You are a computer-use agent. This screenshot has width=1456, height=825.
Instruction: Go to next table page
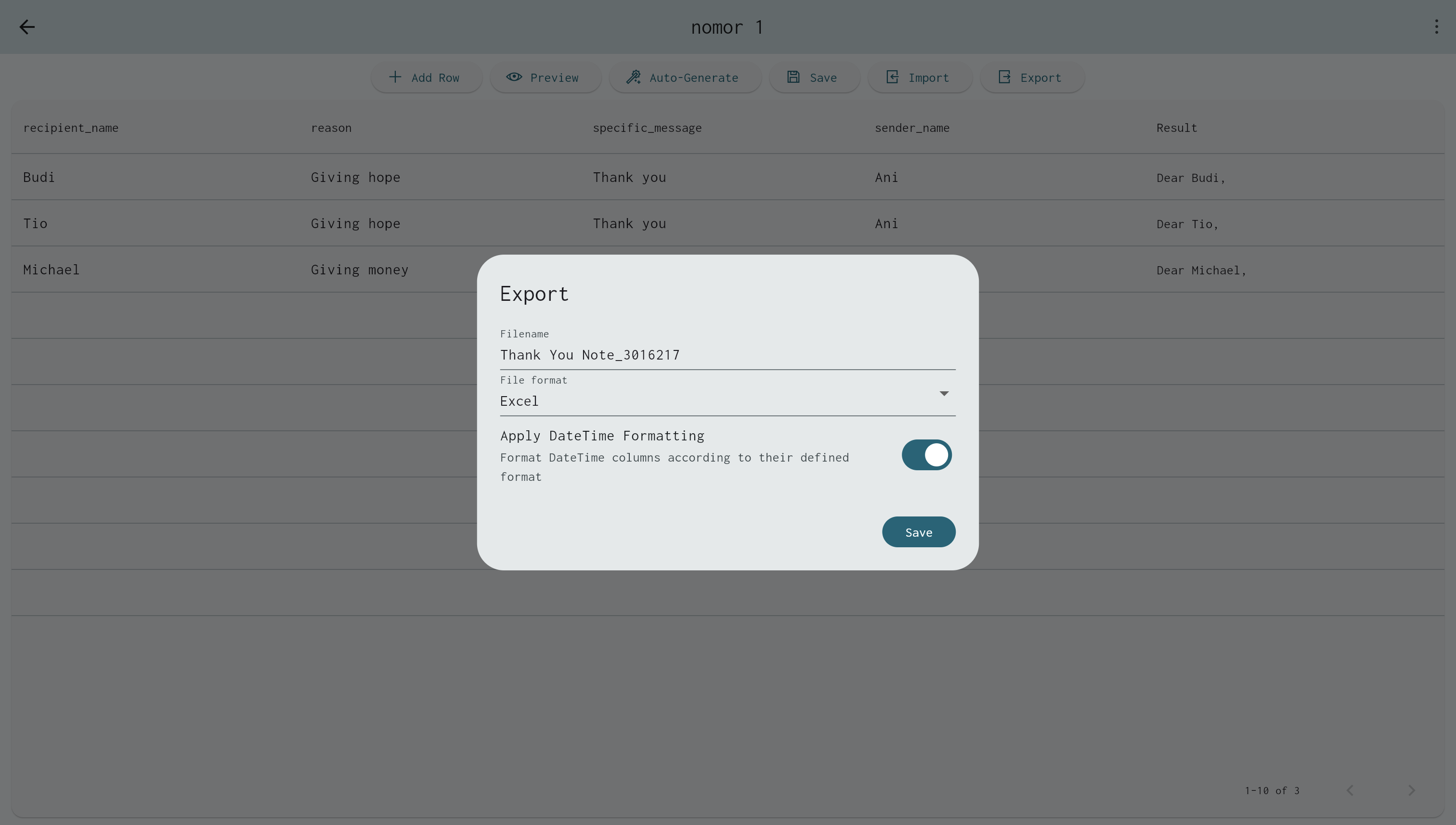1412,790
